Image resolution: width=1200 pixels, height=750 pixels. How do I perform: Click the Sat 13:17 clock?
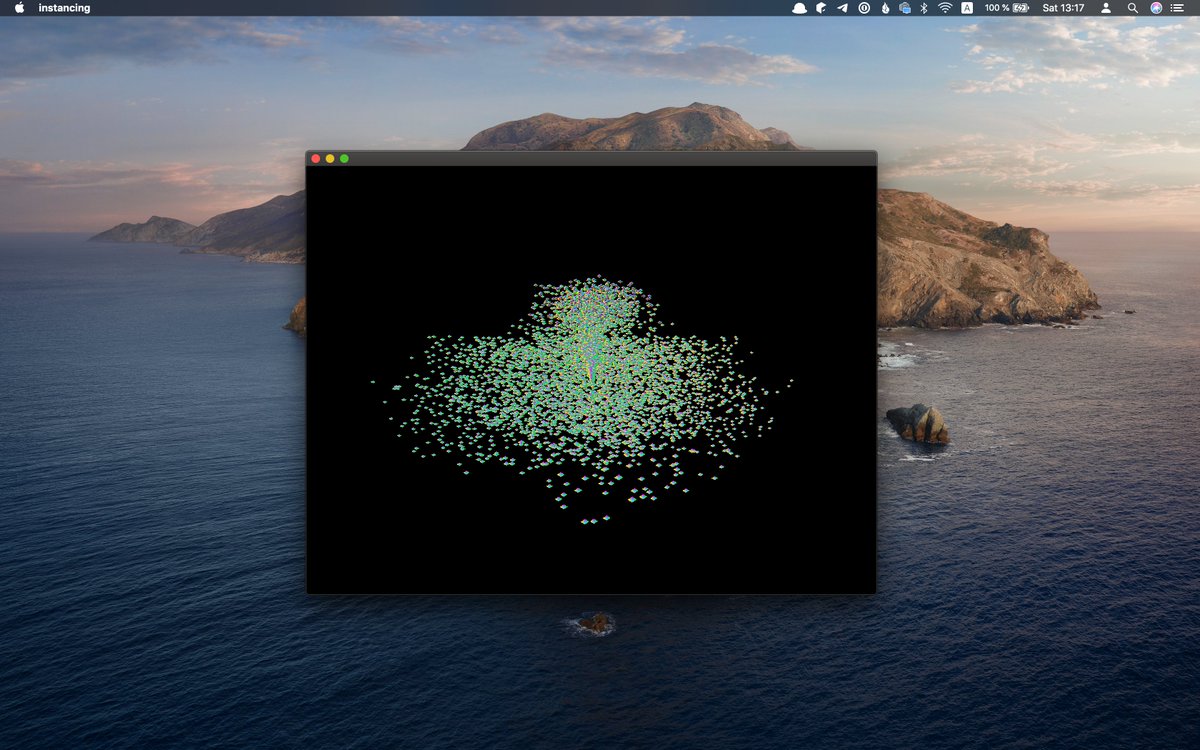pyautogui.click(x=1063, y=7)
